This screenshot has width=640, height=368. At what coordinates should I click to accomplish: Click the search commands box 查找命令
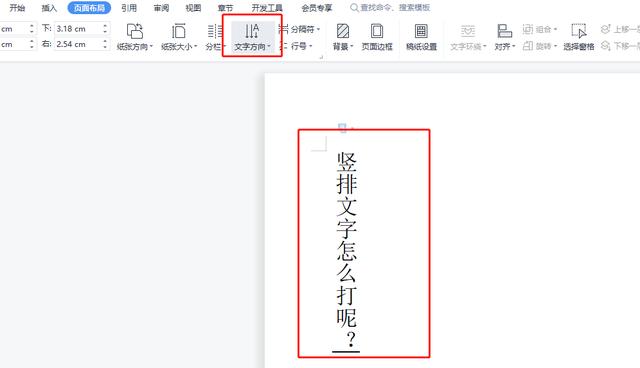pyautogui.click(x=390, y=7)
